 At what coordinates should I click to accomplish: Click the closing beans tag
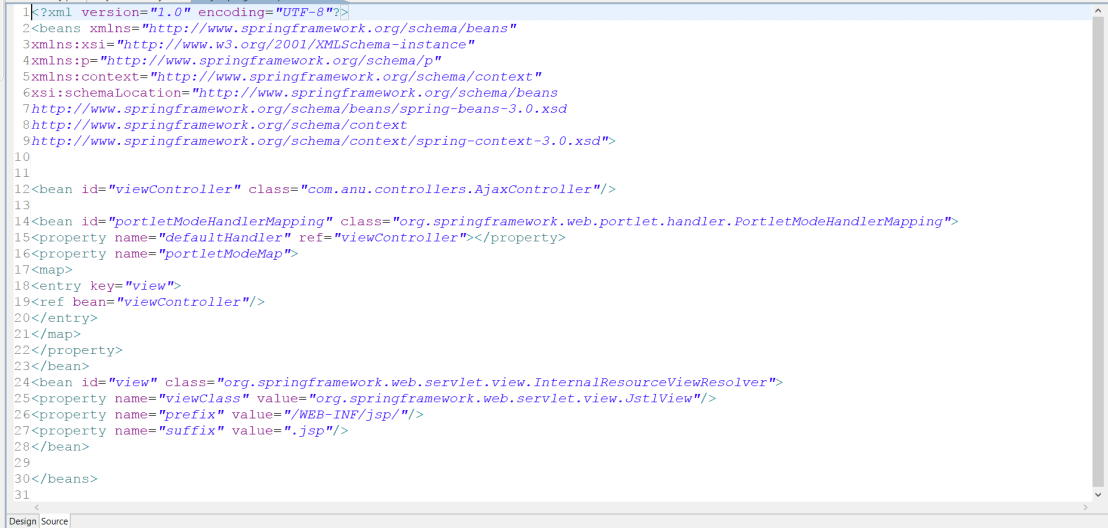(x=65, y=478)
